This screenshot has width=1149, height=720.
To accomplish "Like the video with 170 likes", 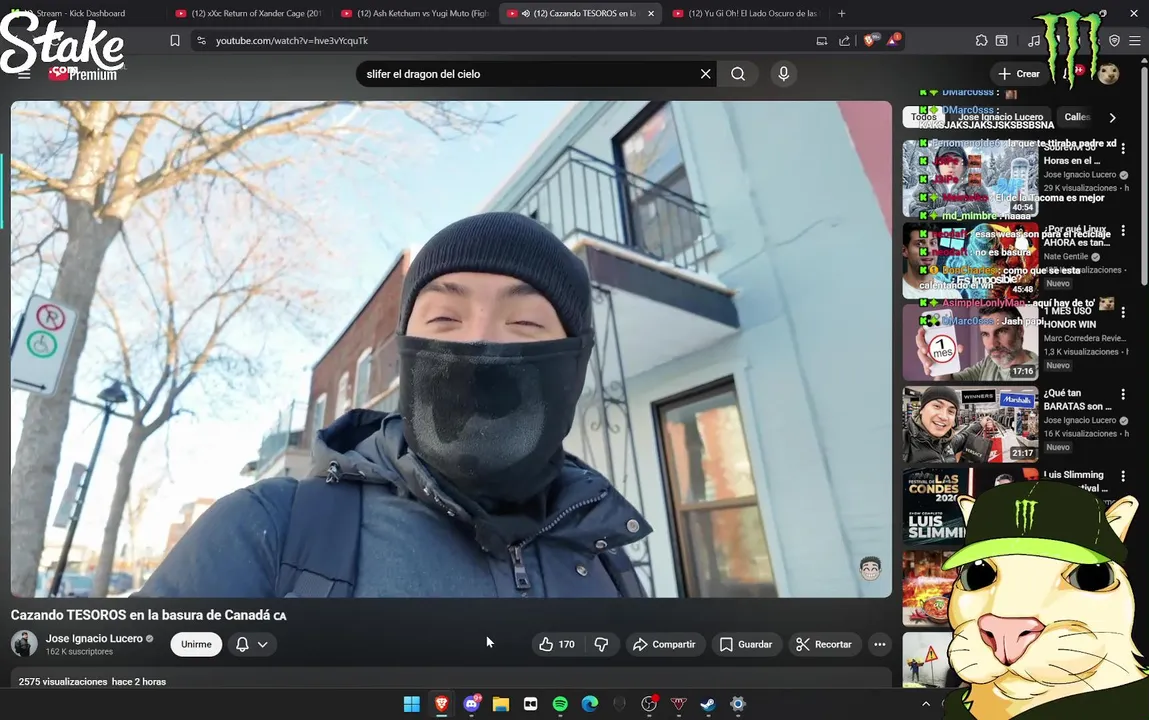I will 558,645.
